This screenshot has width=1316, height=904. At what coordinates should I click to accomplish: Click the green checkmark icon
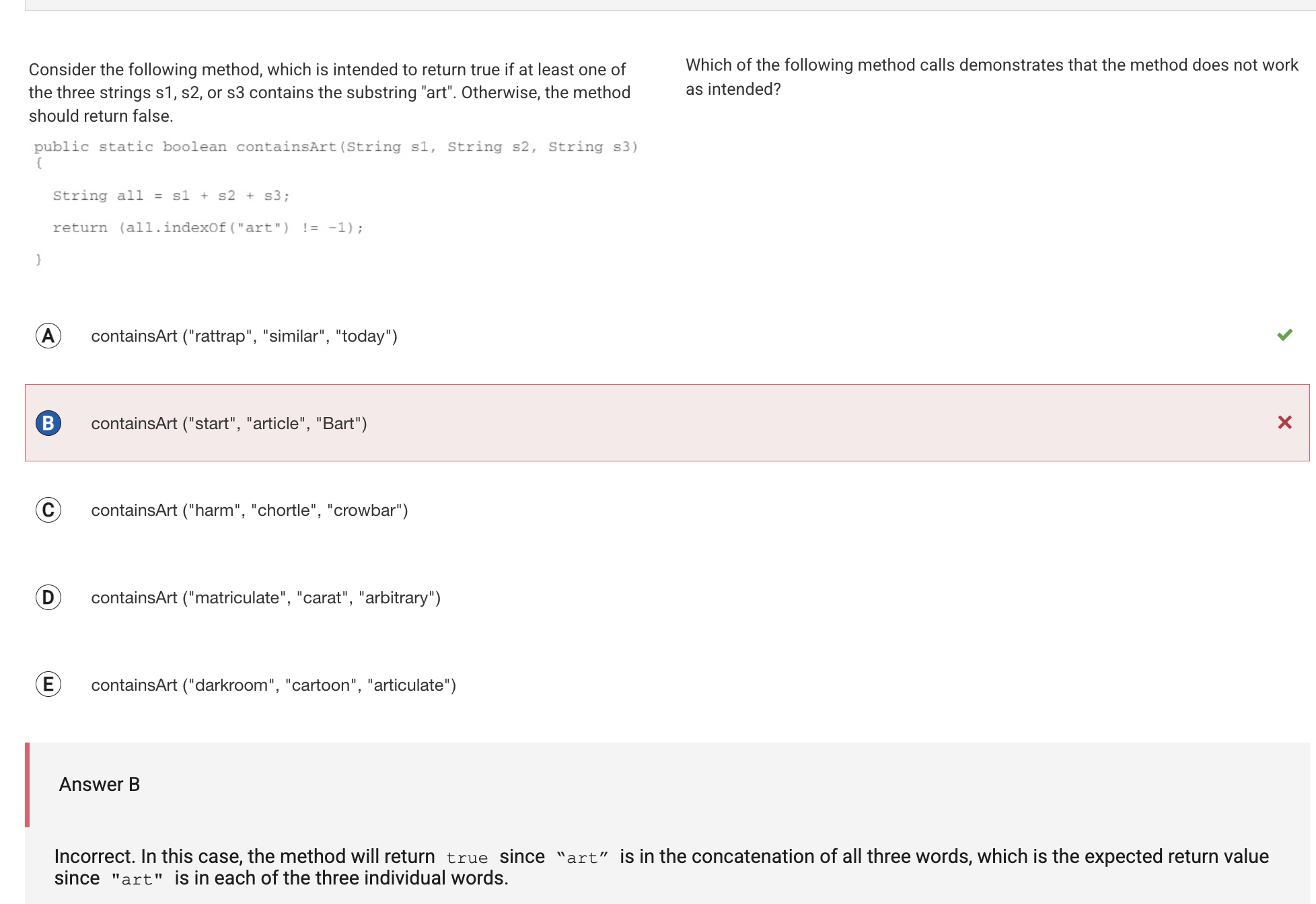1284,335
